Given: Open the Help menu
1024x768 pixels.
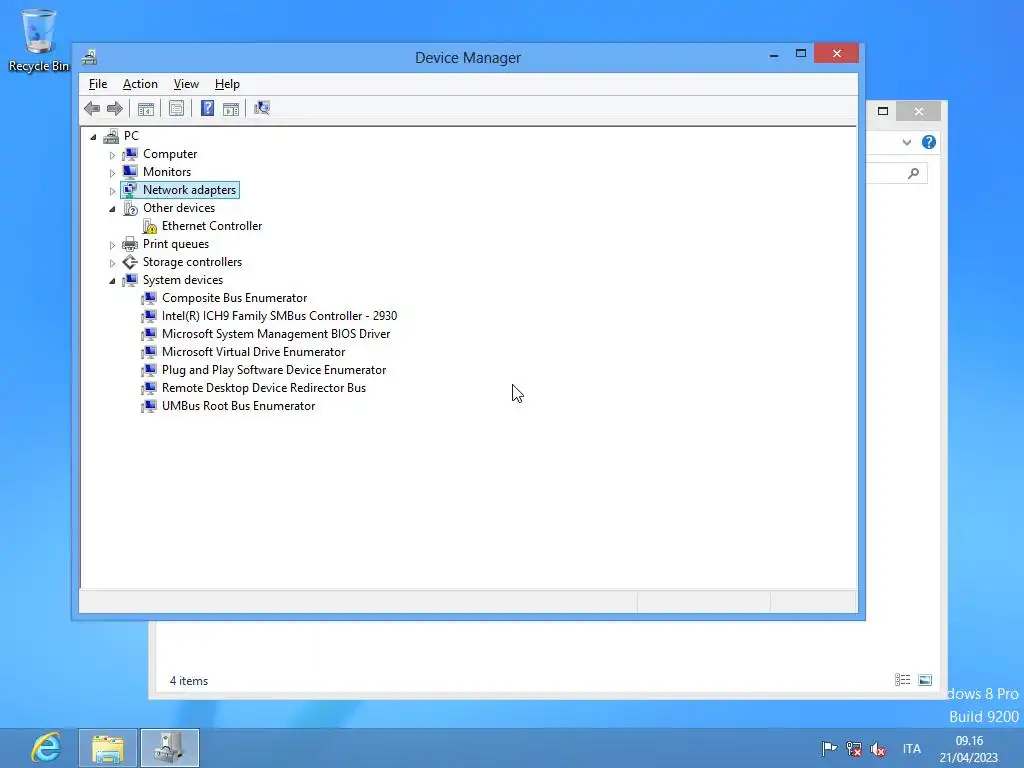Looking at the screenshot, I should pos(227,84).
